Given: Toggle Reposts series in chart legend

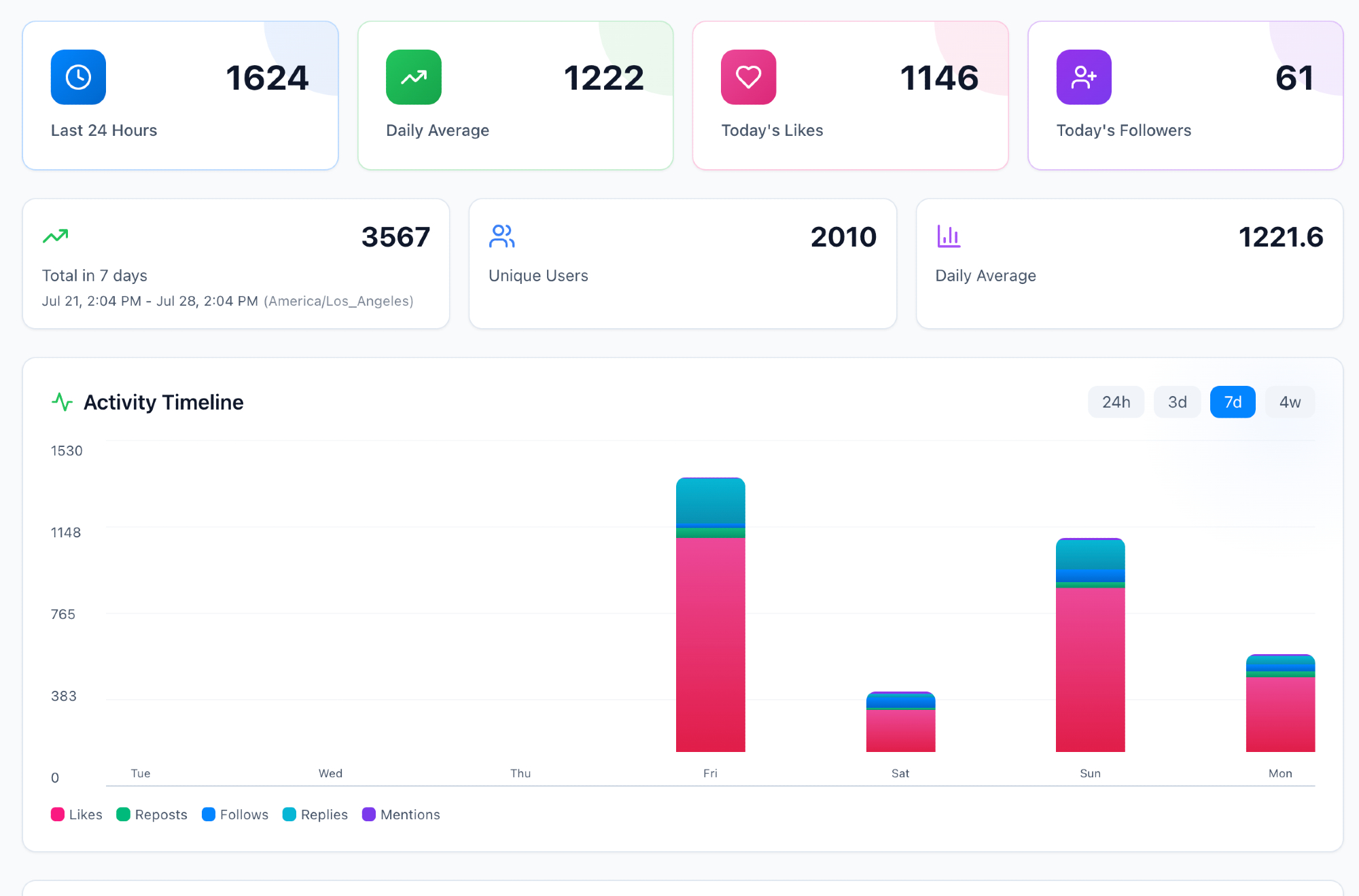Looking at the screenshot, I should [x=152, y=814].
